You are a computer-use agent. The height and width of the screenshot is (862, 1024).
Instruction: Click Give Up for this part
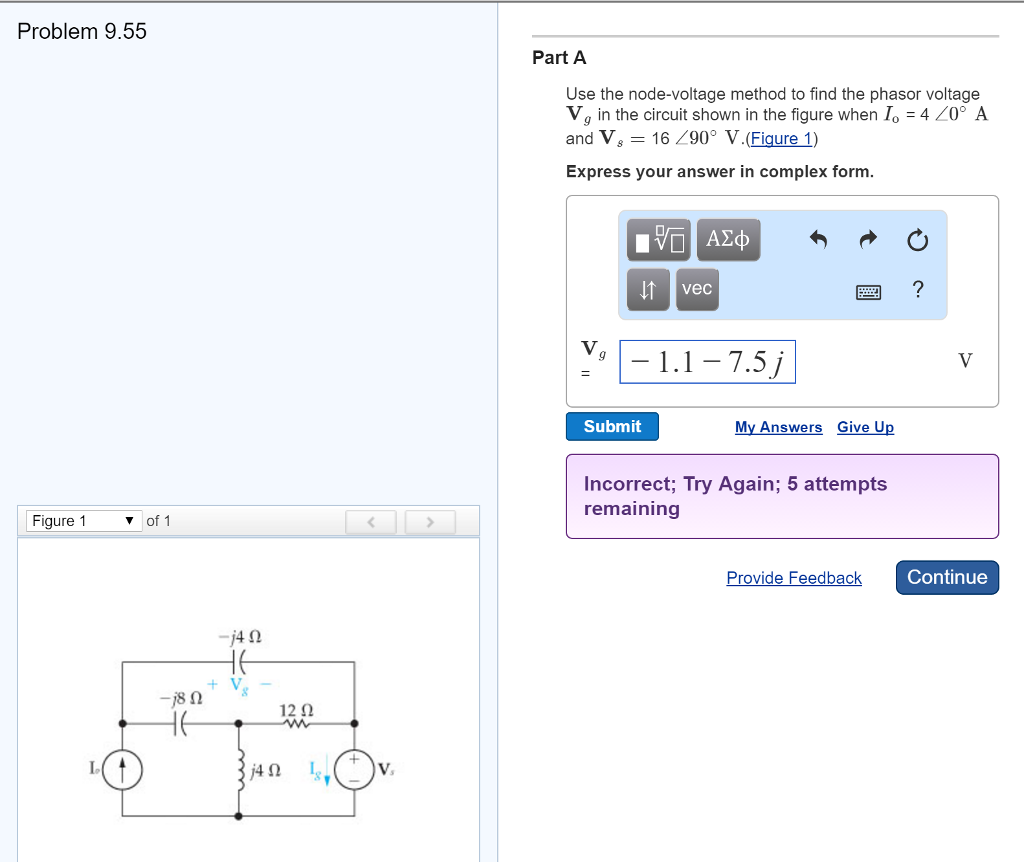(x=865, y=427)
